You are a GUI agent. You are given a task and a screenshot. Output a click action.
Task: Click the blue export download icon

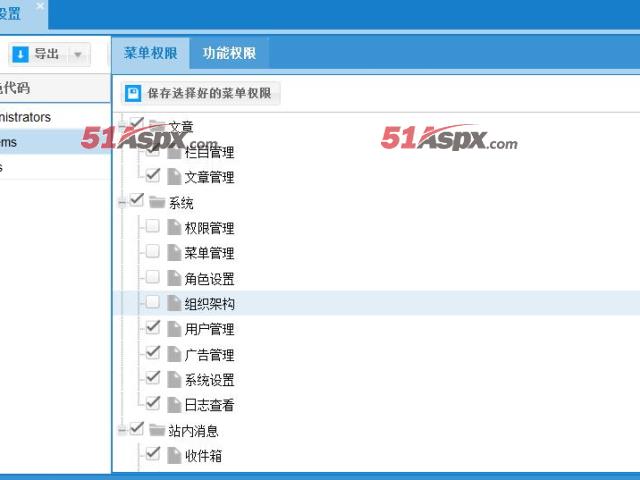click(20, 54)
